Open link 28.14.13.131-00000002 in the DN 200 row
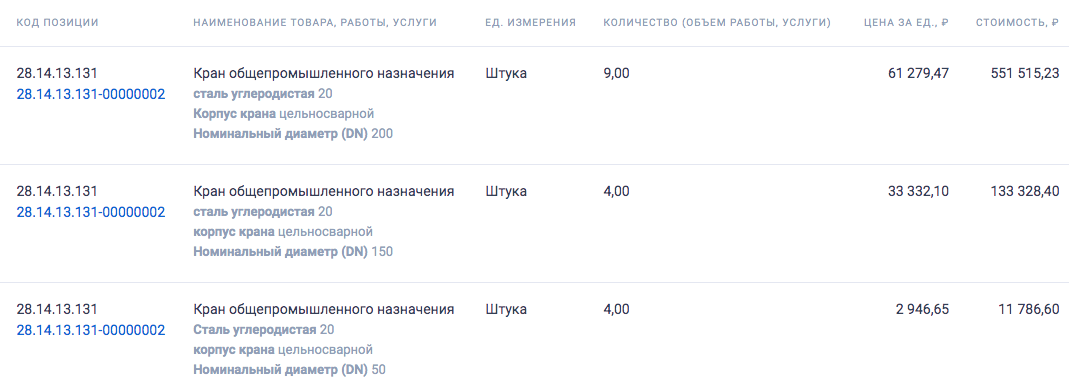 click(x=91, y=94)
